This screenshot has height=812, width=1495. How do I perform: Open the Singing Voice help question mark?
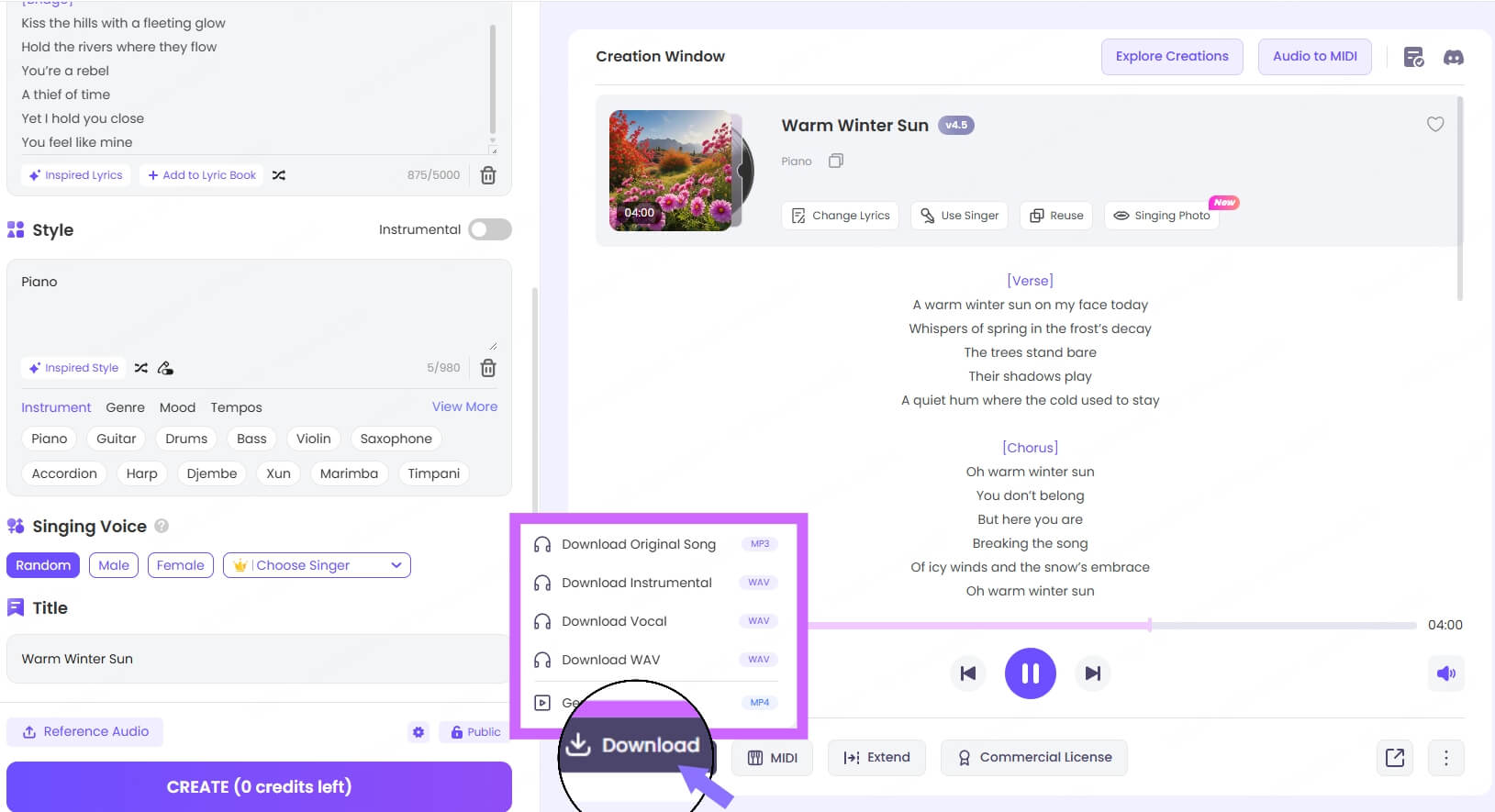(162, 526)
